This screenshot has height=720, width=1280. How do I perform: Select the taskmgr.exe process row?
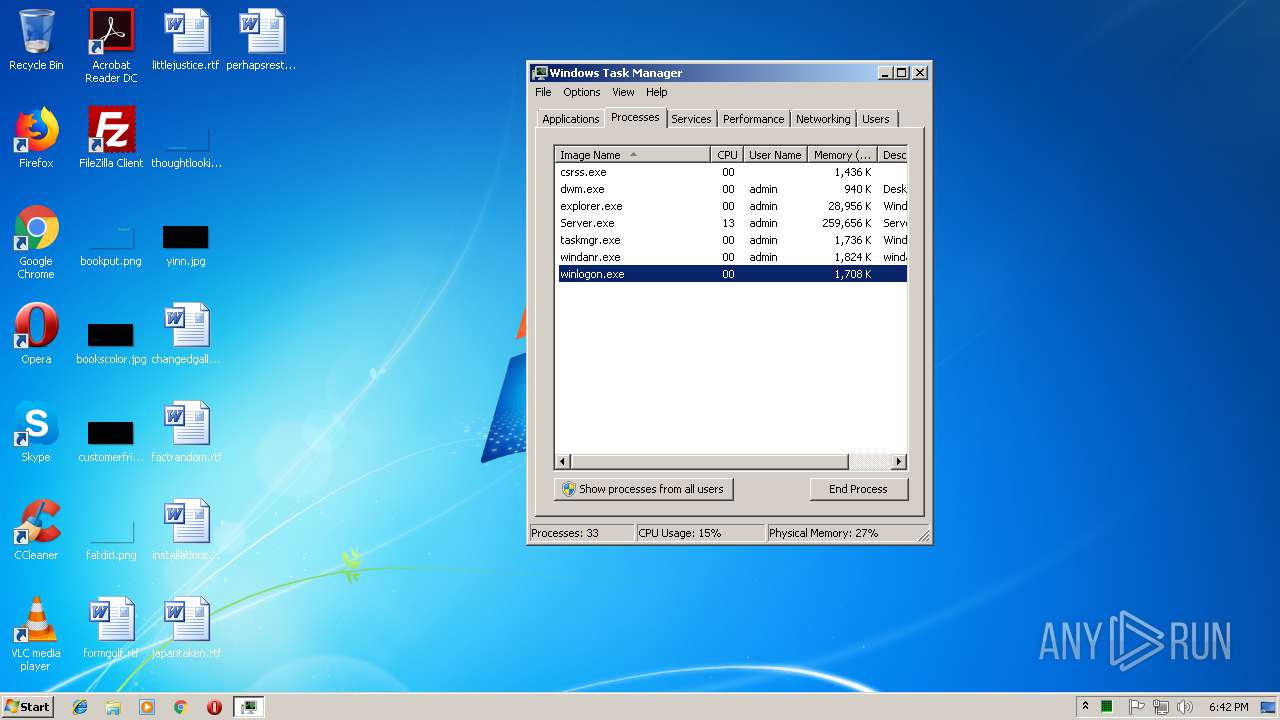pyautogui.click(x=732, y=240)
